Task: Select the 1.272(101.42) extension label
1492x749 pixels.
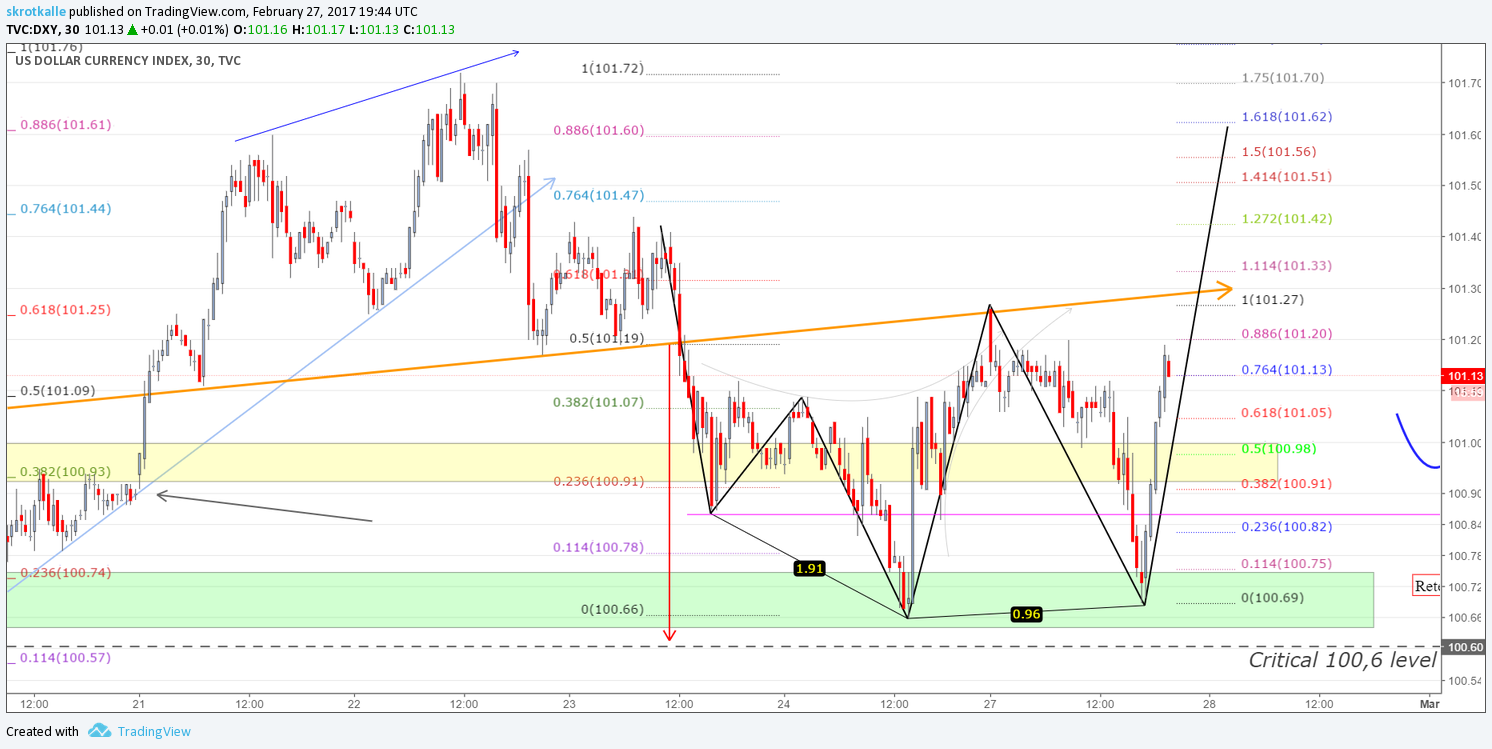Action: click(1287, 219)
